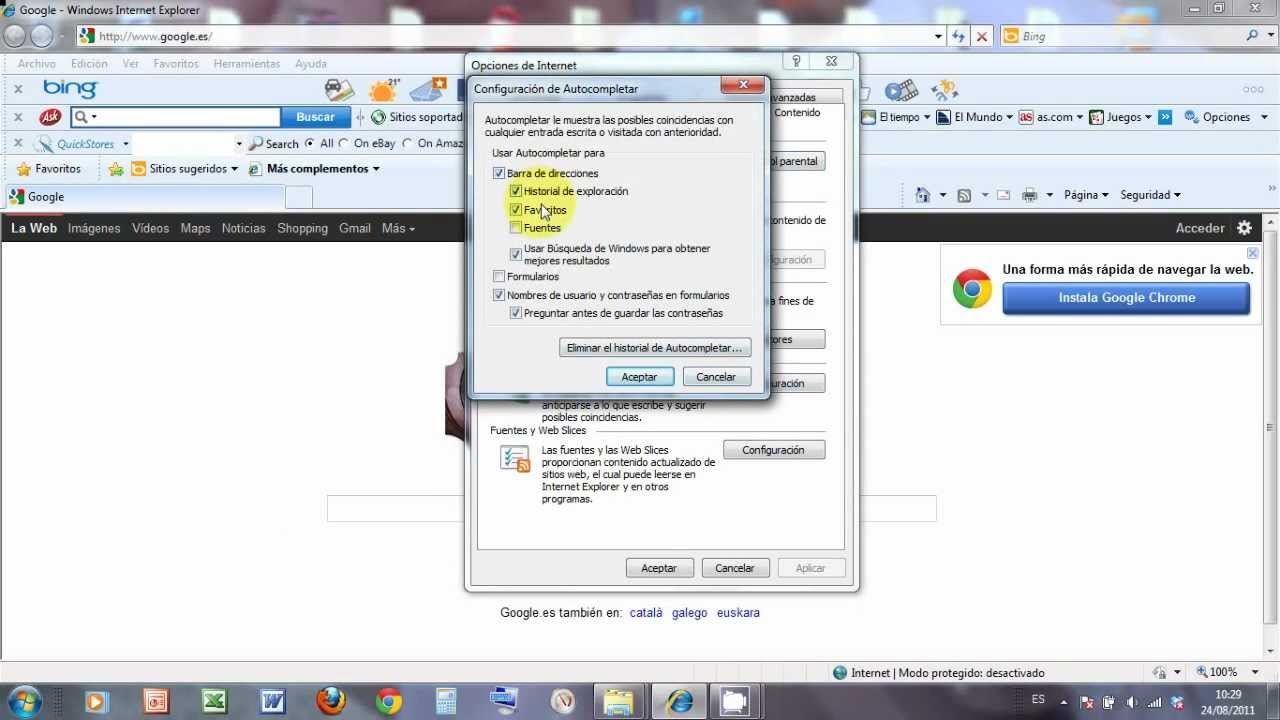This screenshot has height=720, width=1280.
Task: Click the Favoritos star button
Action: [x=47, y=169]
